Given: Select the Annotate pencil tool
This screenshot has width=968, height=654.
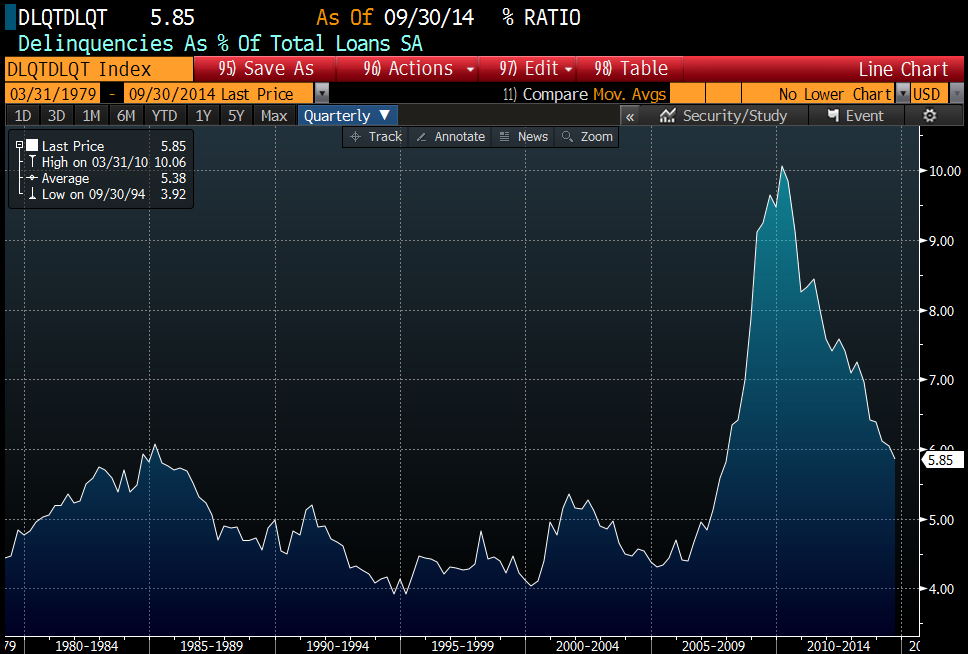Looking at the screenshot, I should pyautogui.click(x=450, y=137).
